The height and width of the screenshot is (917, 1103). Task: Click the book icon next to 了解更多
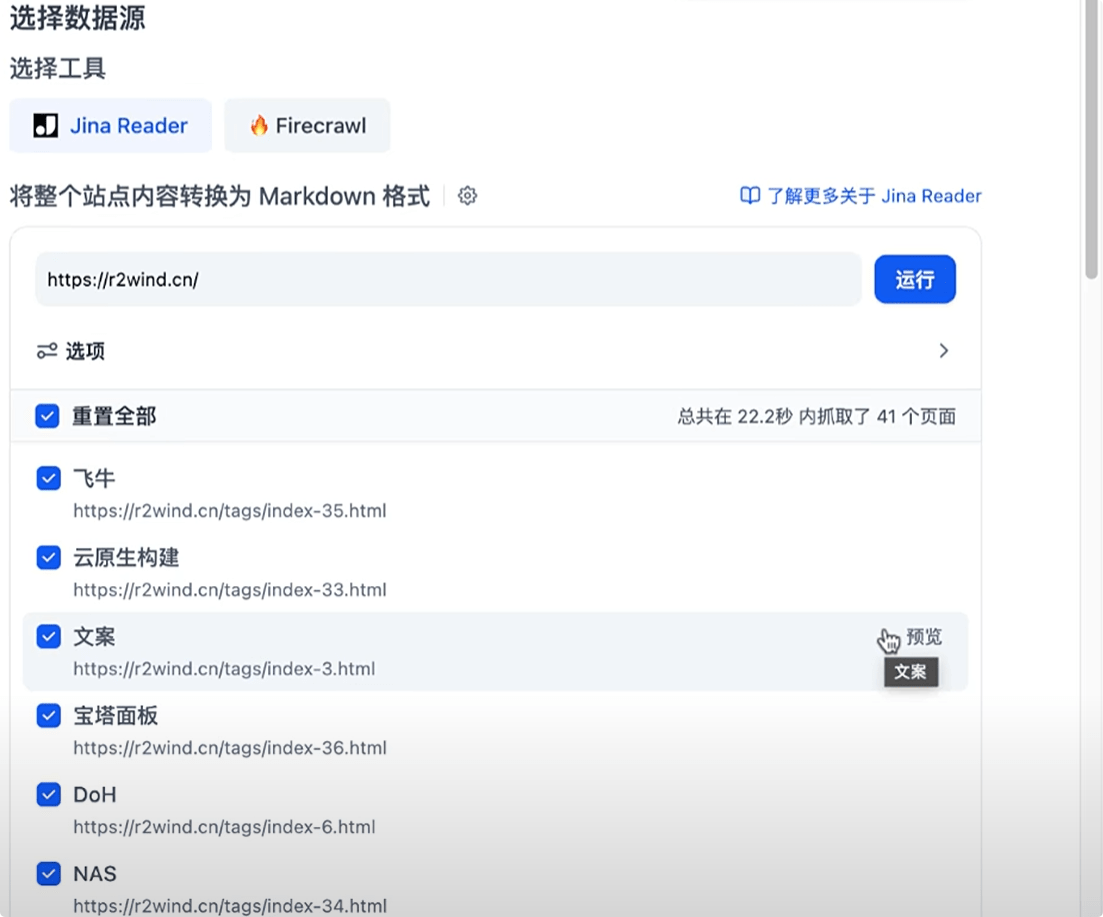click(x=749, y=196)
